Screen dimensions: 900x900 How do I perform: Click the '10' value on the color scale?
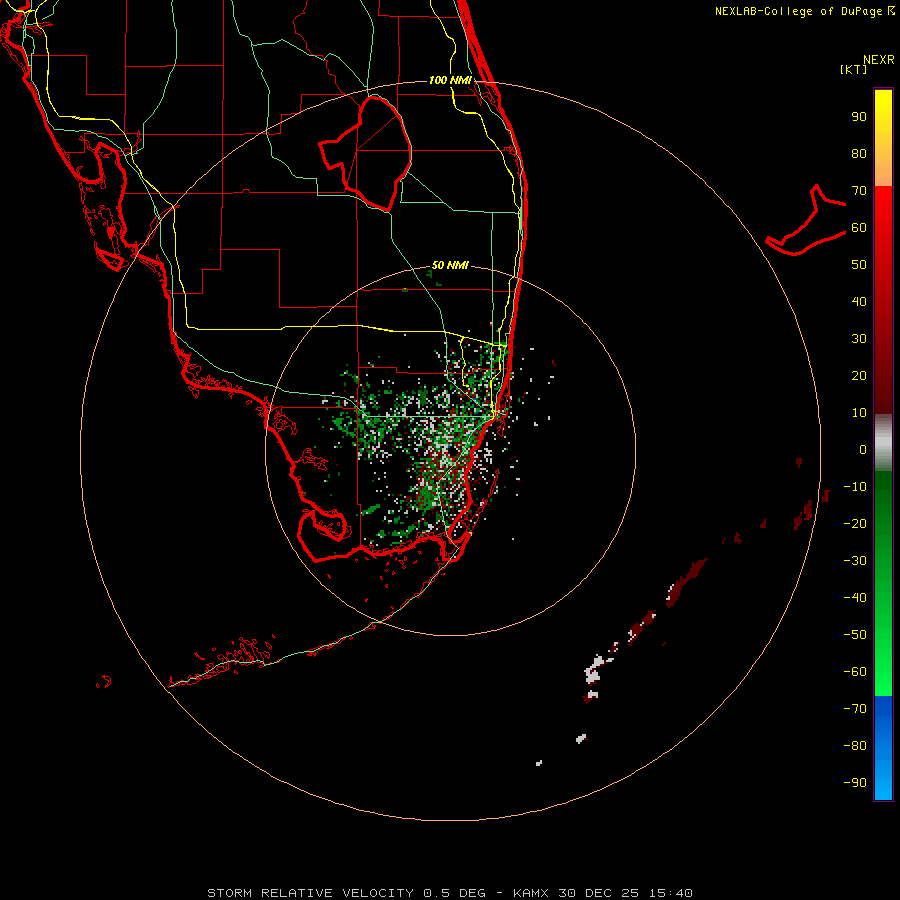pos(859,413)
